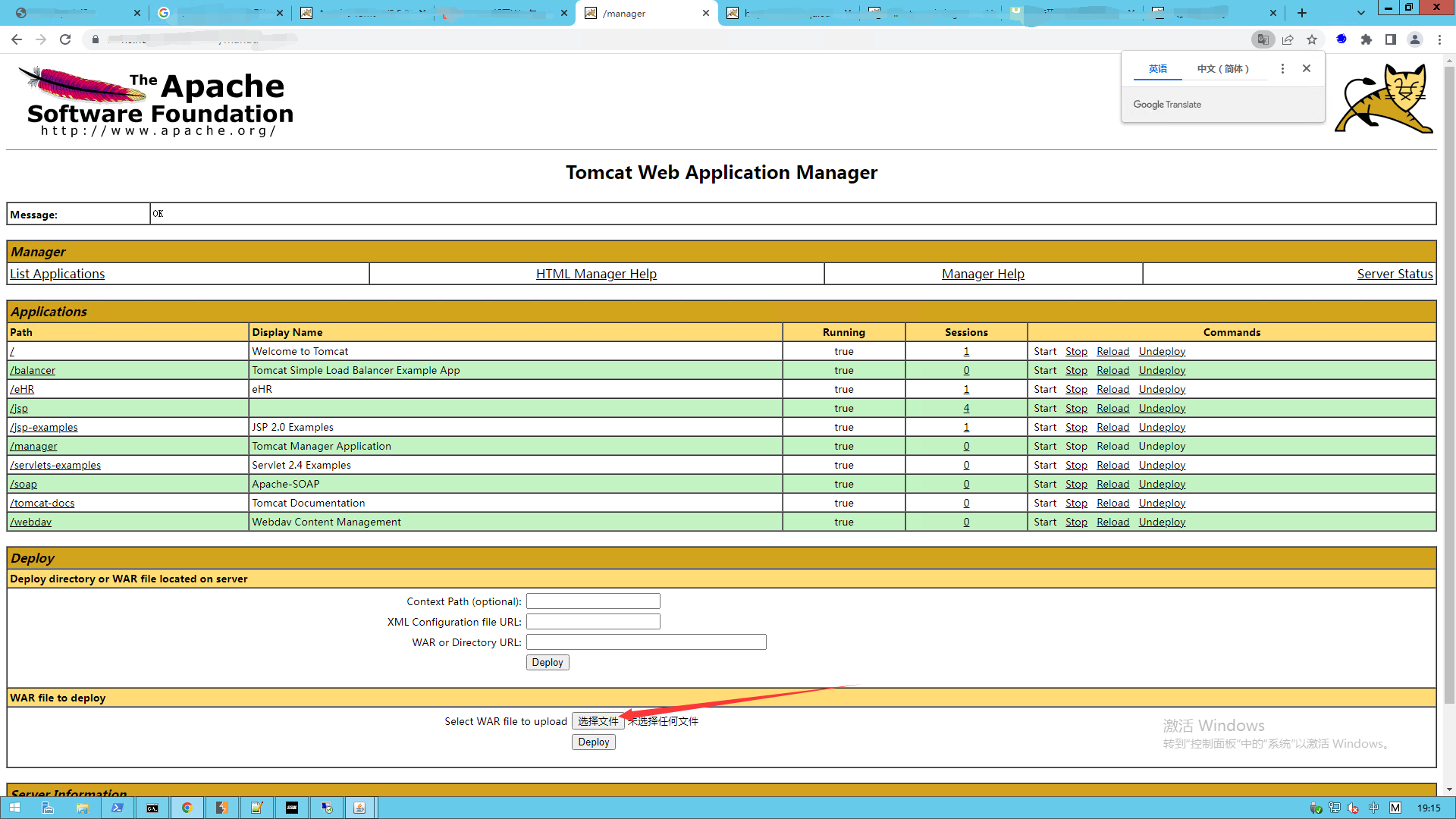Image resolution: width=1456 pixels, height=819 pixels.
Task: Expand the tab search chevron
Action: coord(1360,13)
